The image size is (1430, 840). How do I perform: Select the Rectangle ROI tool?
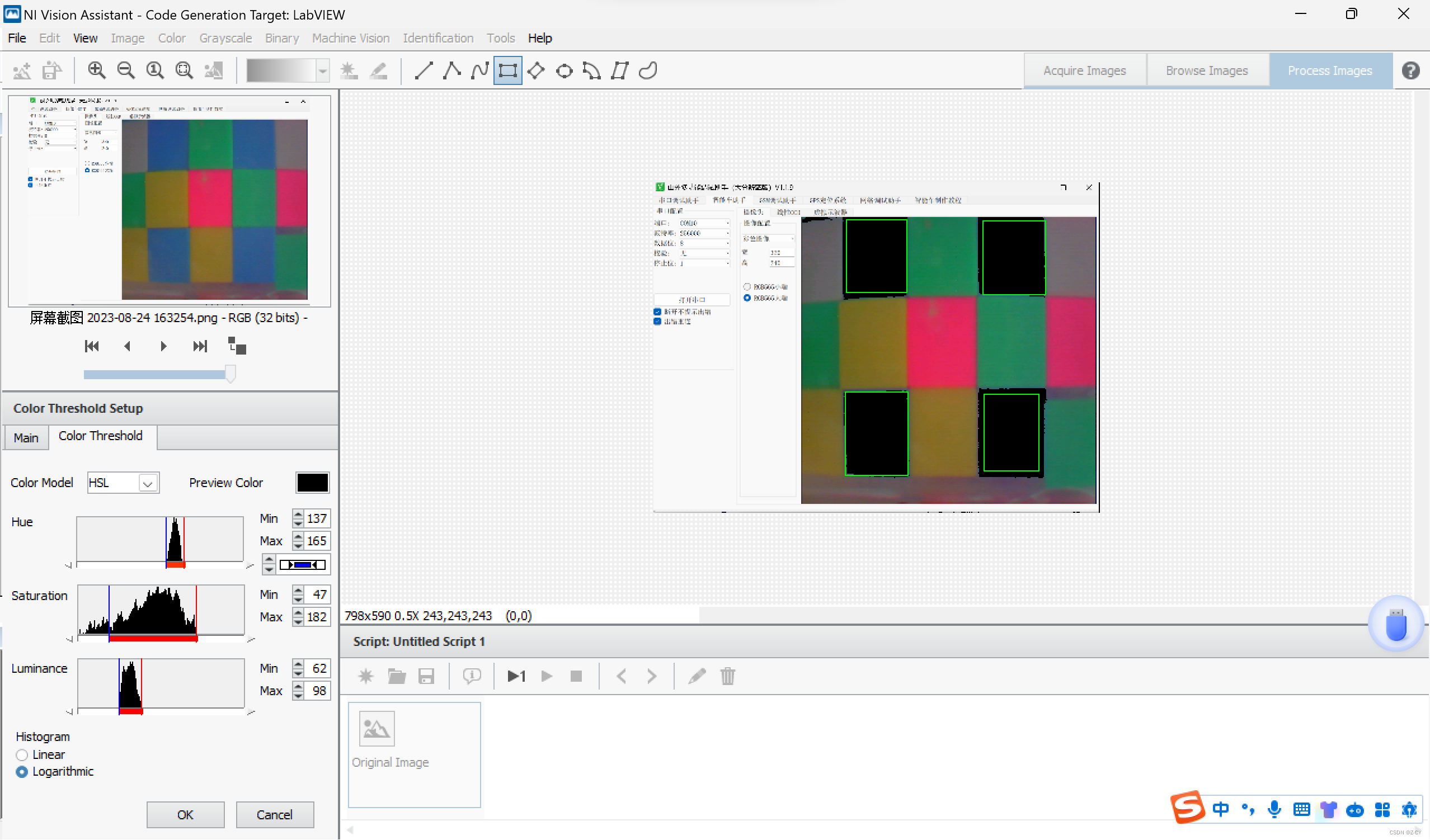[507, 71]
